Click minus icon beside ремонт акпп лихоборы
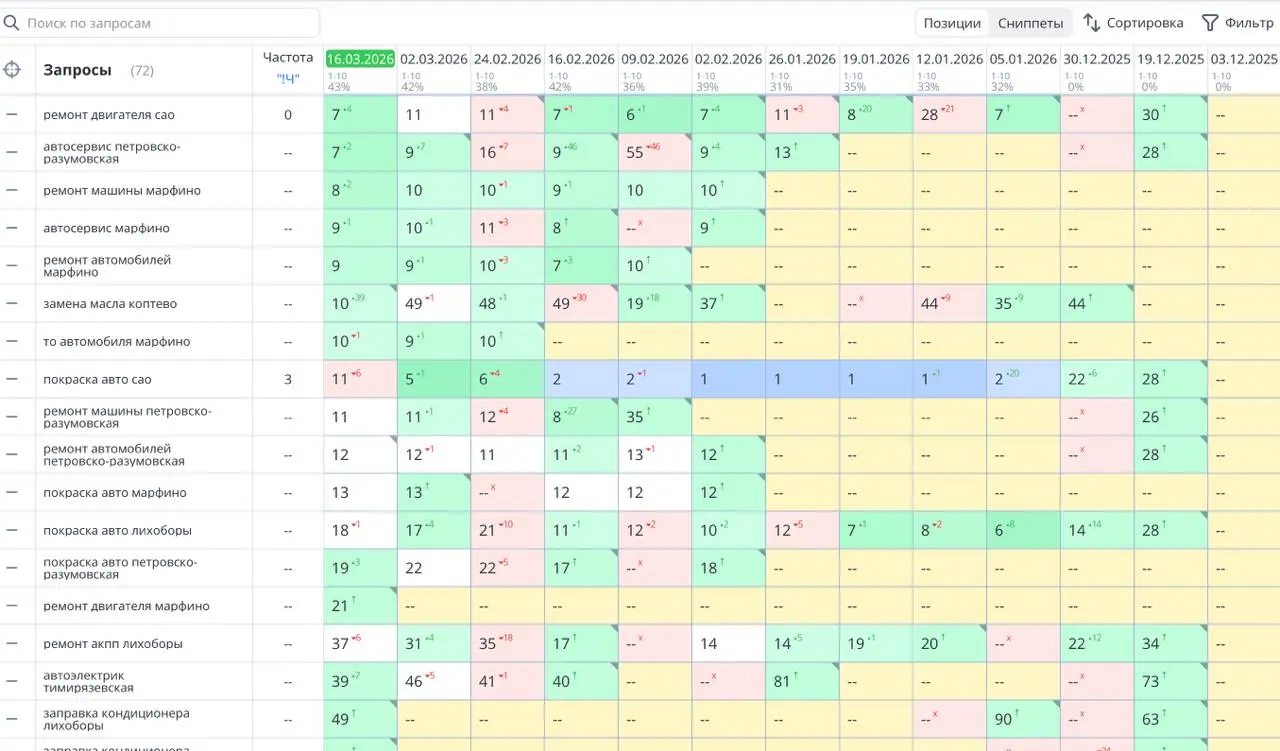This screenshot has width=1280, height=751. 12,644
